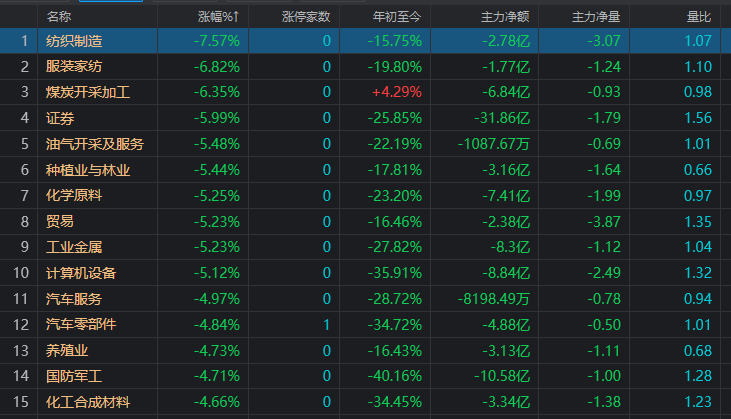Image resolution: width=731 pixels, height=419 pixels.
Task: Click the 名称 column header
Action: tap(59, 17)
